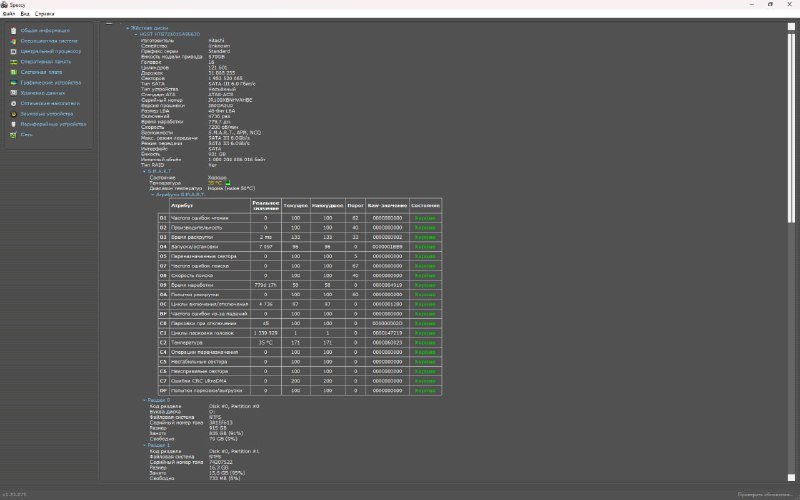Open the Общая информация summary icon

pyautogui.click(x=14, y=30)
